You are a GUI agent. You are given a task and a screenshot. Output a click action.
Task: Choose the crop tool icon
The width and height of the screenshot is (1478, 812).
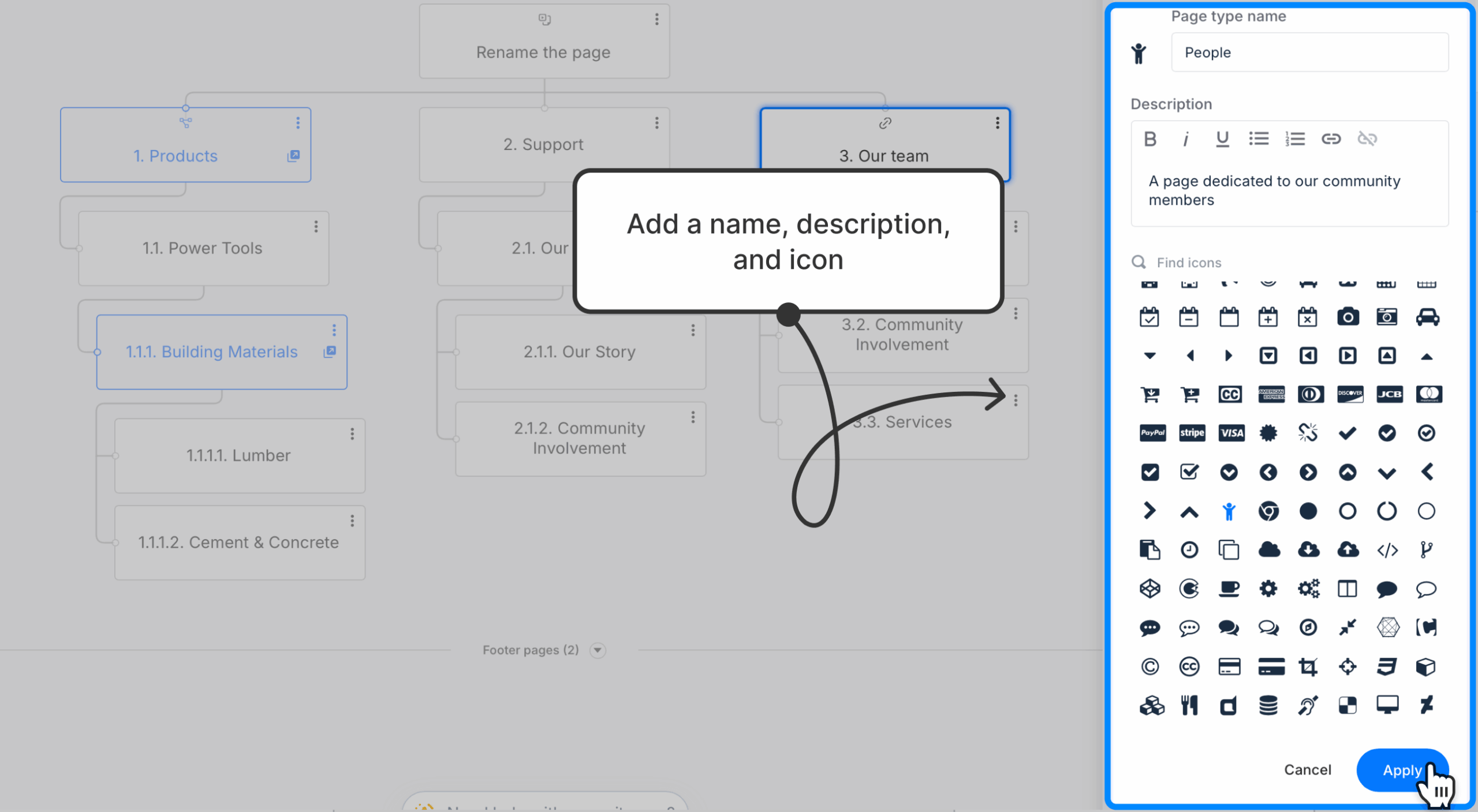pyautogui.click(x=1308, y=667)
